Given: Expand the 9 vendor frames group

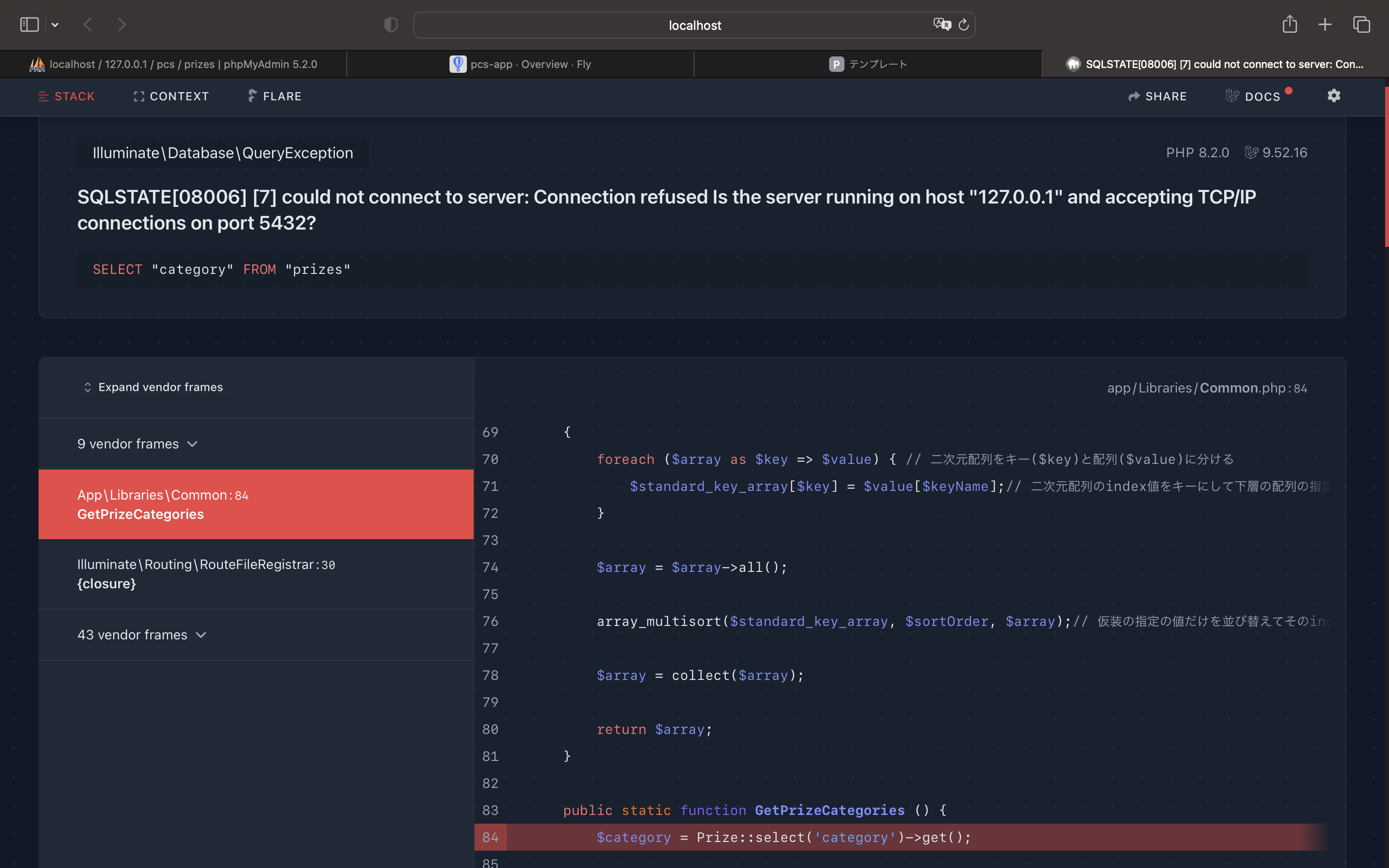Looking at the screenshot, I should (x=138, y=444).
